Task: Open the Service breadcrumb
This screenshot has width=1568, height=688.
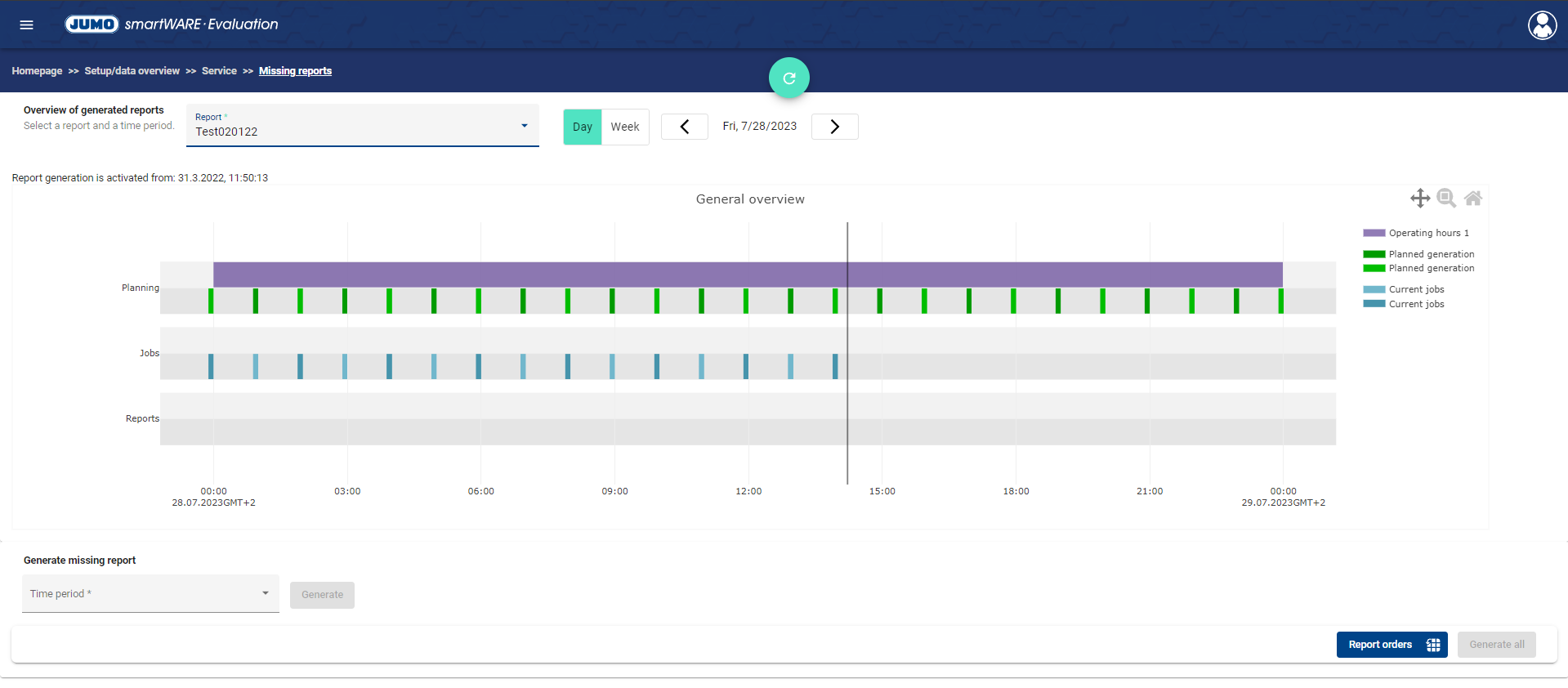Action: click(219, 71)
